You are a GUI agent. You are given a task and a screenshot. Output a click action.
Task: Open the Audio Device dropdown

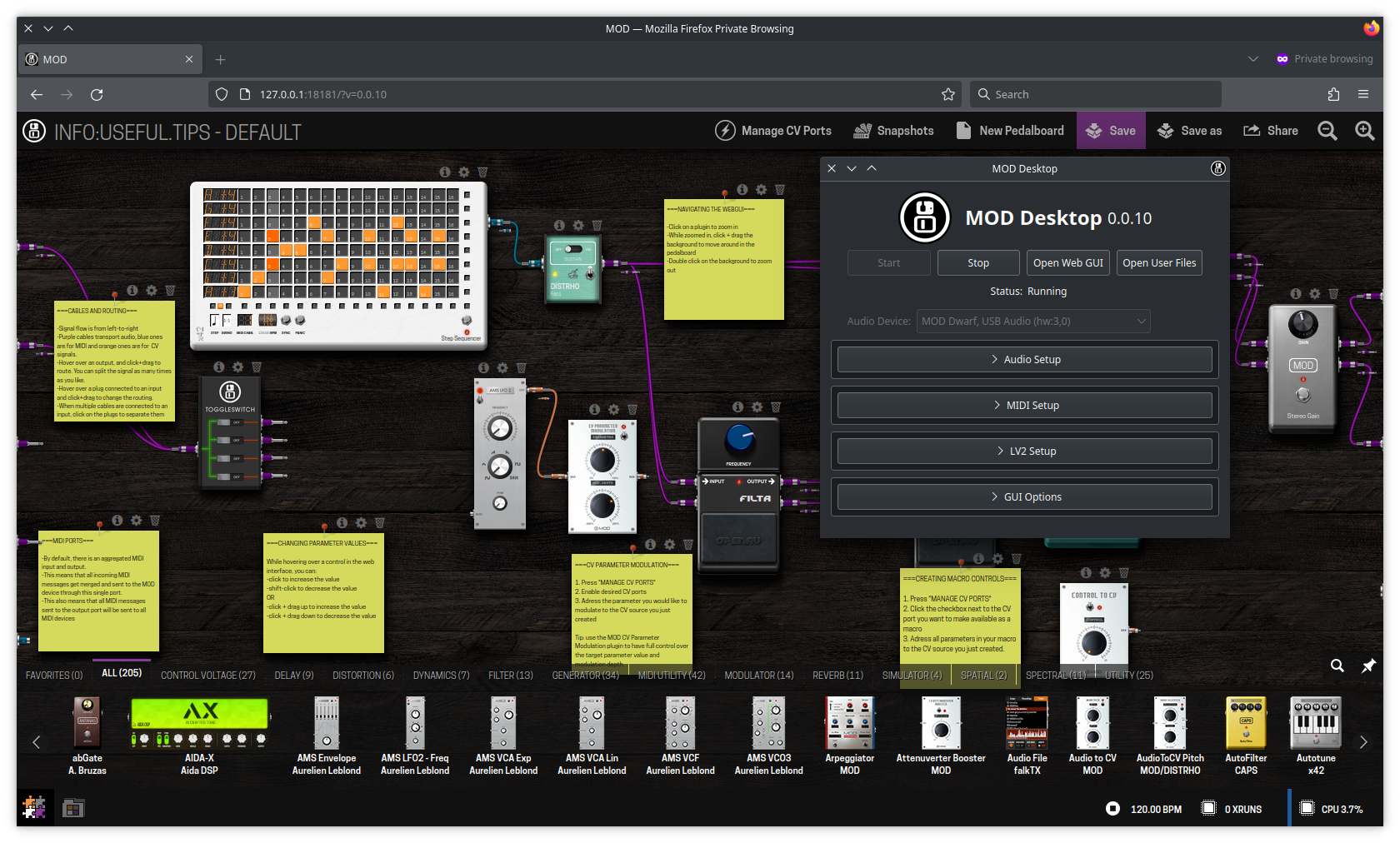pyautogui.click(x=1033, y=321)
